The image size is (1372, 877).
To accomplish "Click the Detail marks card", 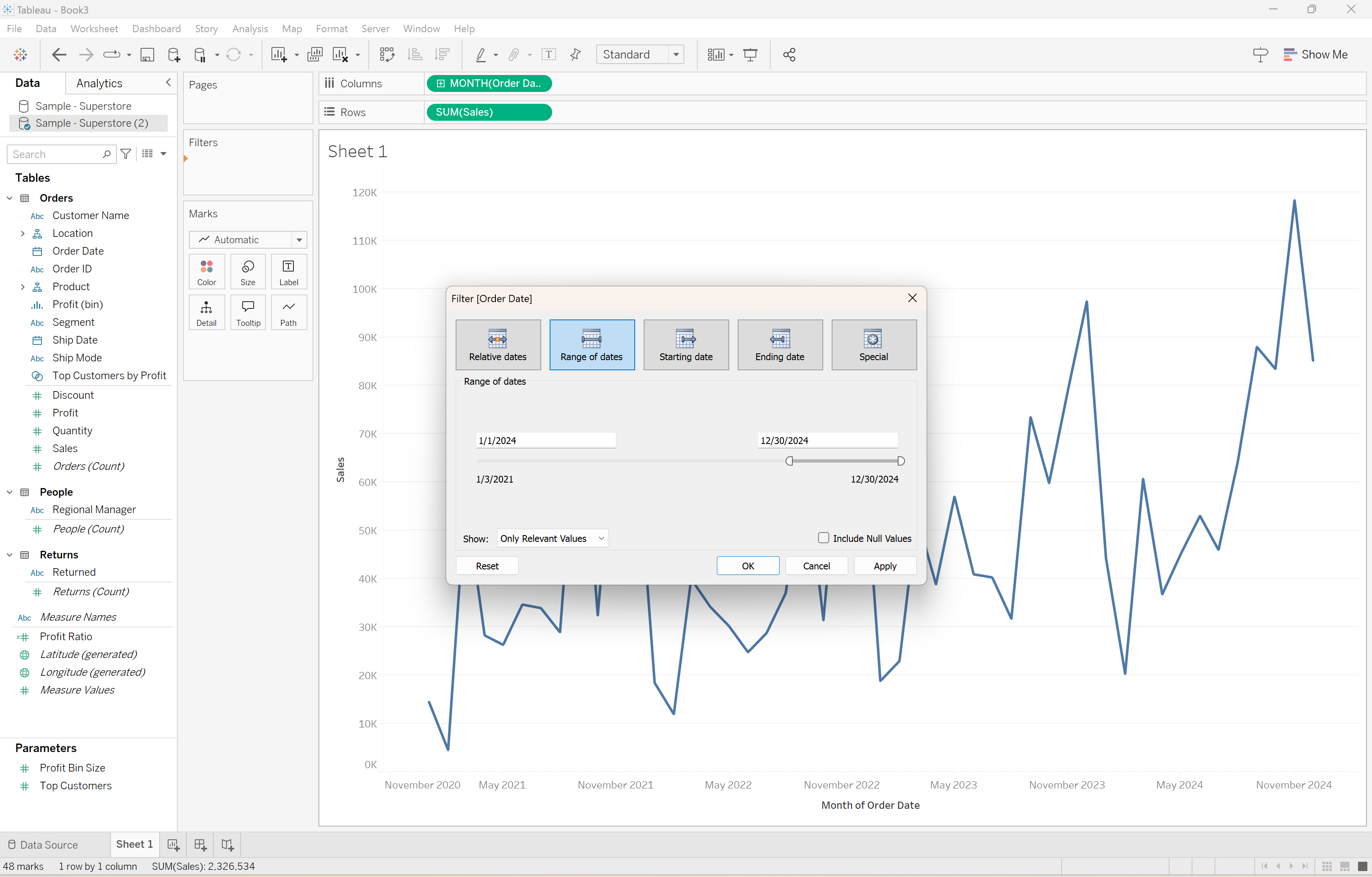I will click(x=207, y=313).
